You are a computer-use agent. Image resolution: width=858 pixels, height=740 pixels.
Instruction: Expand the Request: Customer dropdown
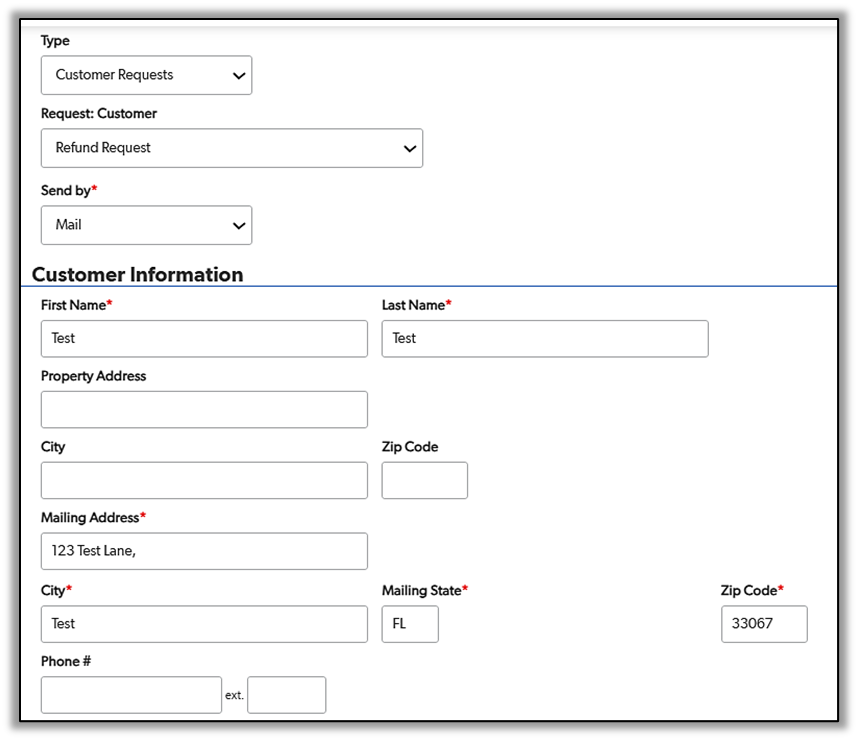click(231, 148)
